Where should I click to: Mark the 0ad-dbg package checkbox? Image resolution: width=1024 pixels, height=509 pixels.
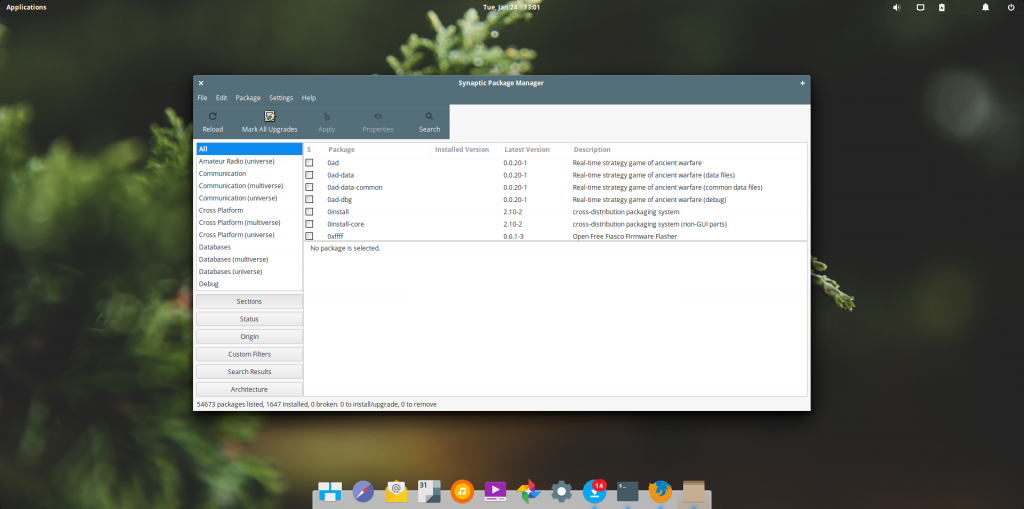[x=309, y=199]
